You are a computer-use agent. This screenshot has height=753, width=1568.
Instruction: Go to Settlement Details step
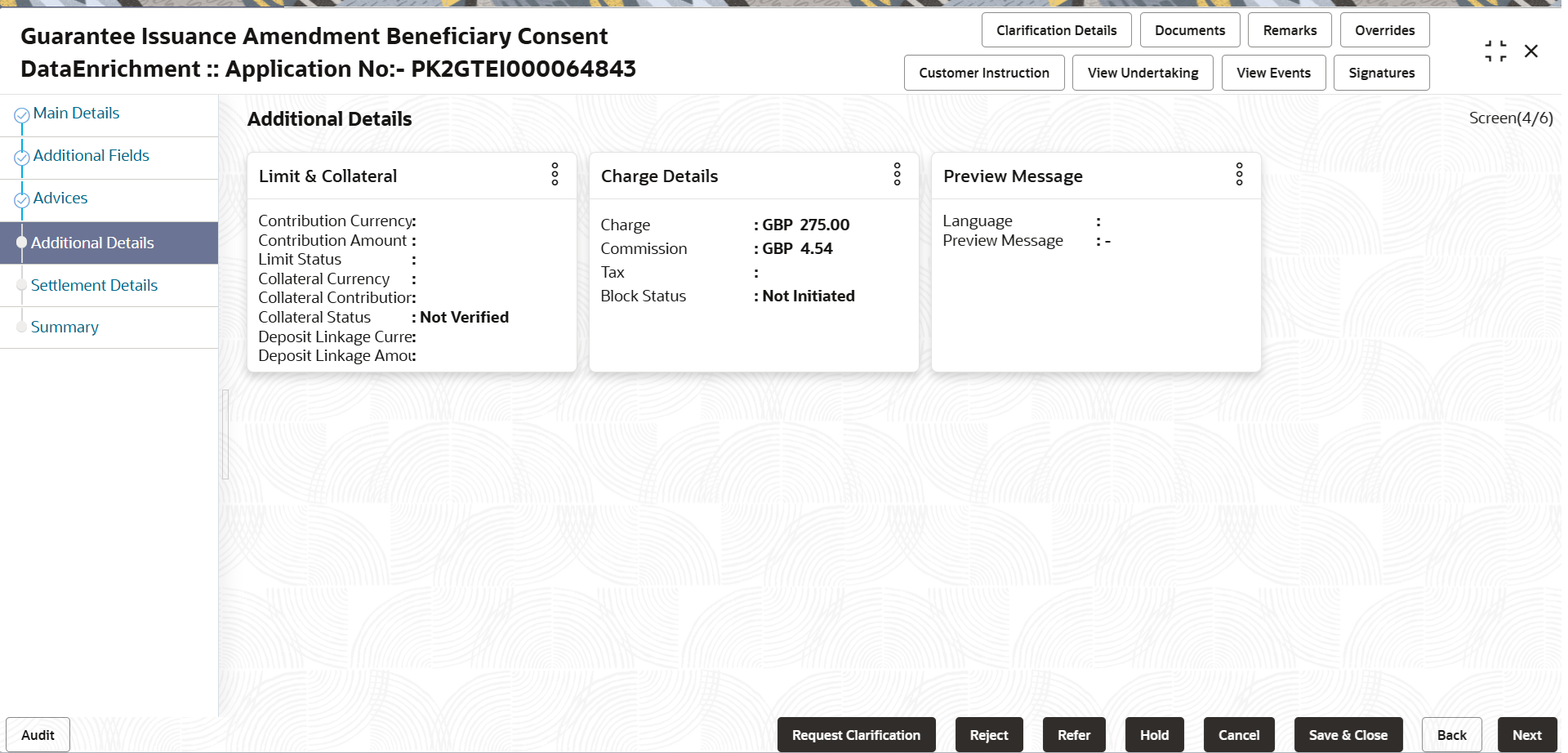pos(94,285)
